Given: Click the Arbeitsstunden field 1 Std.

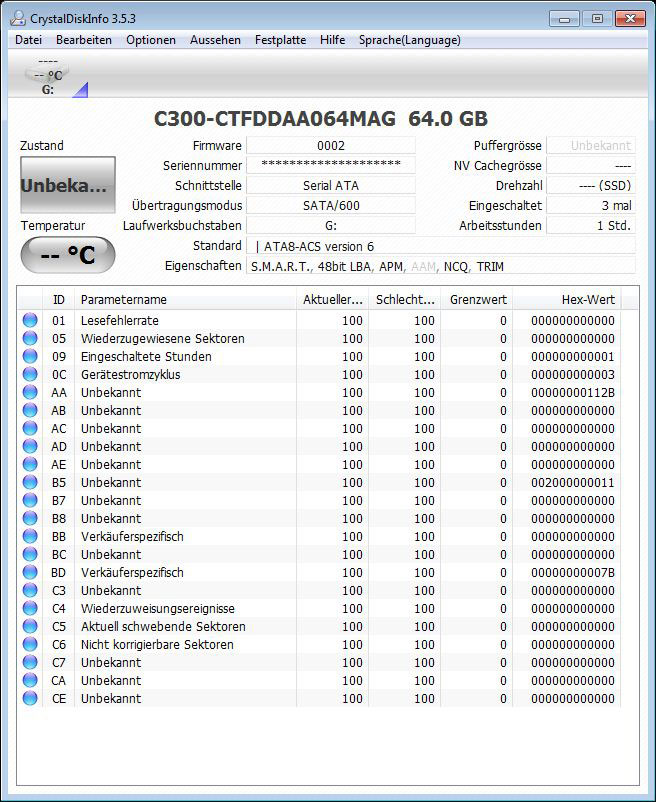Looking at the screenshot, I should click(591, 225).
